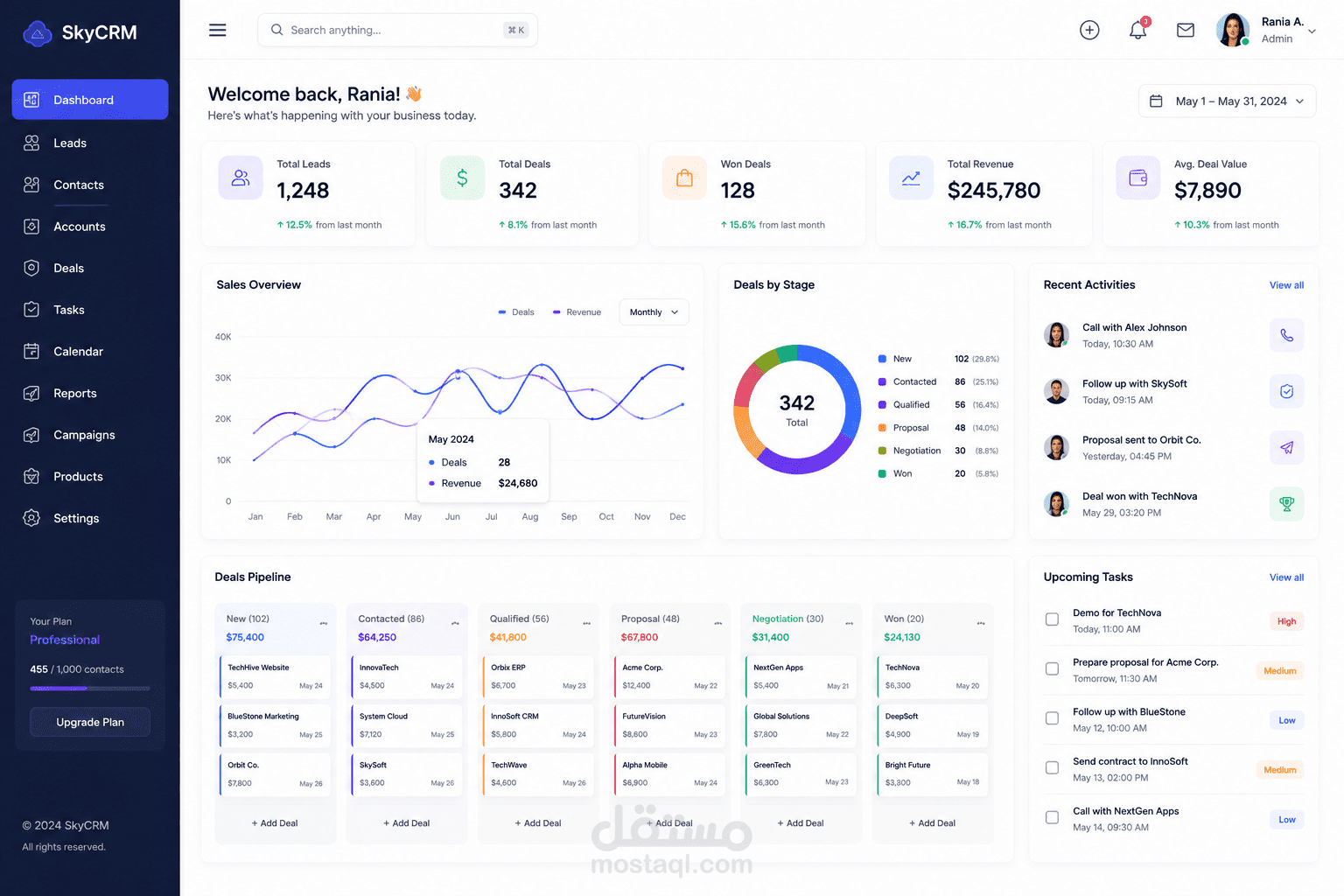Expand the user menu chevron beside Admin
This screenshot has height=896, width=1344.
pyautogui.click(x=1312, y=31)
